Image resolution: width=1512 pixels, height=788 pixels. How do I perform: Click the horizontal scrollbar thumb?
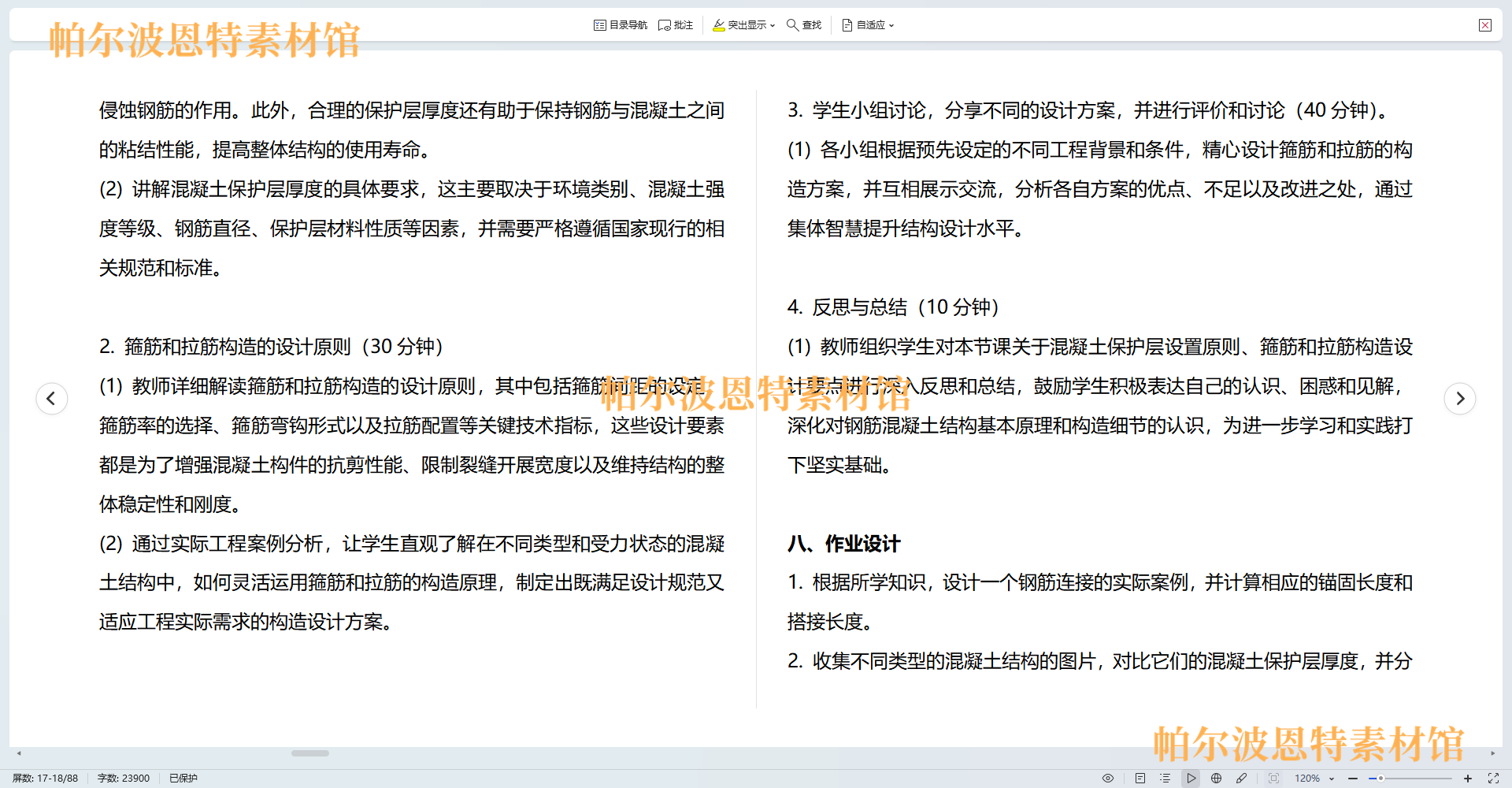310,753
